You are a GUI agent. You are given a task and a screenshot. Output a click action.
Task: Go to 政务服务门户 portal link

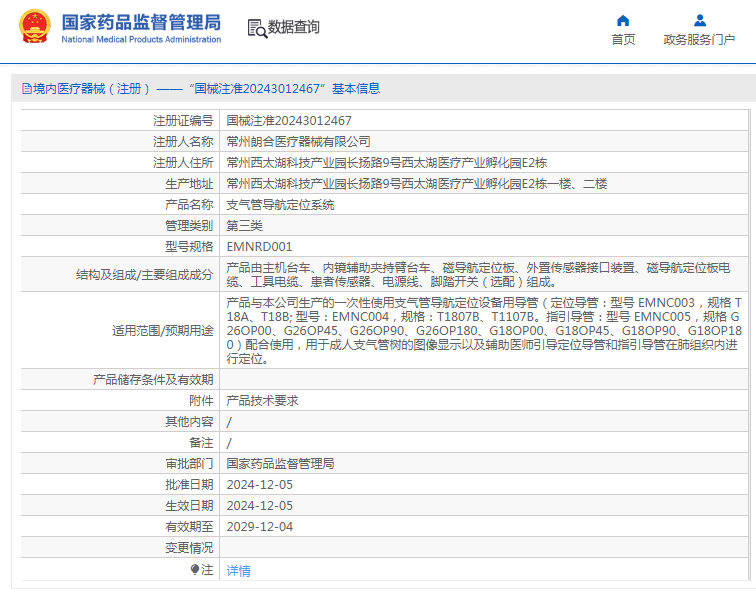point(699,40)
